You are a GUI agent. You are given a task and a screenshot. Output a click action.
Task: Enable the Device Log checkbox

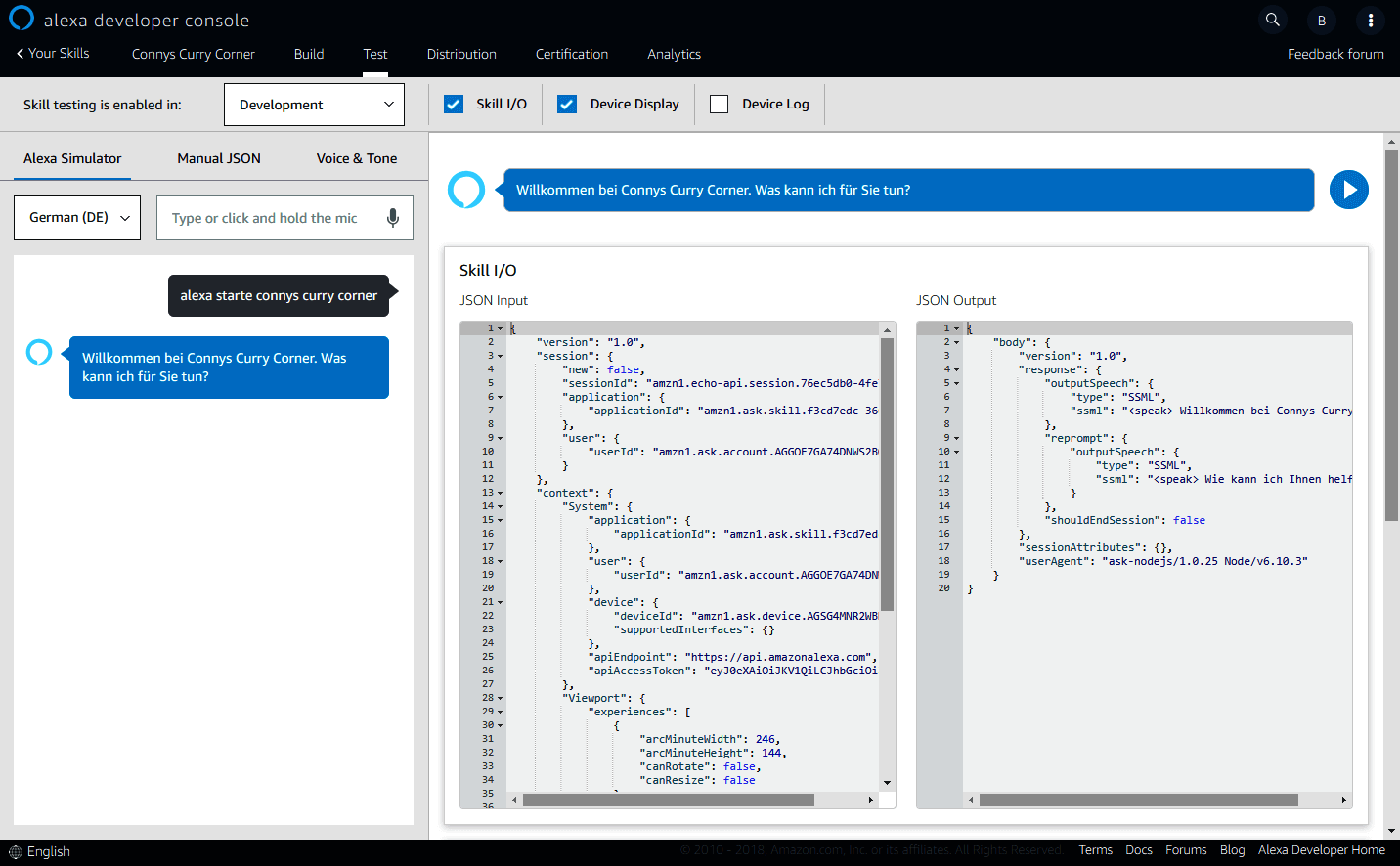[x=720, y=104]
